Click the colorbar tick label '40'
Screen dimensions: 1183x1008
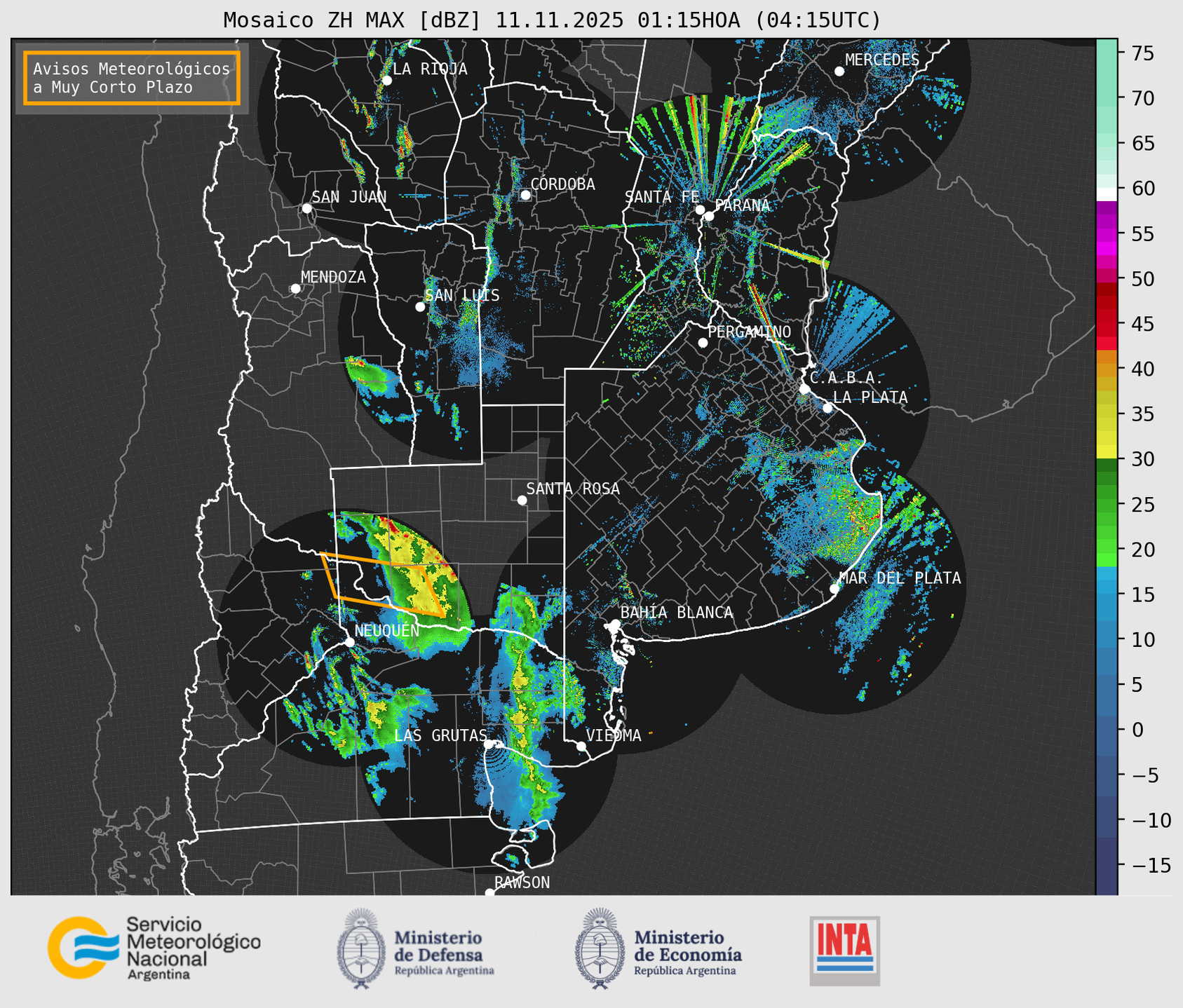point(1142,369)
